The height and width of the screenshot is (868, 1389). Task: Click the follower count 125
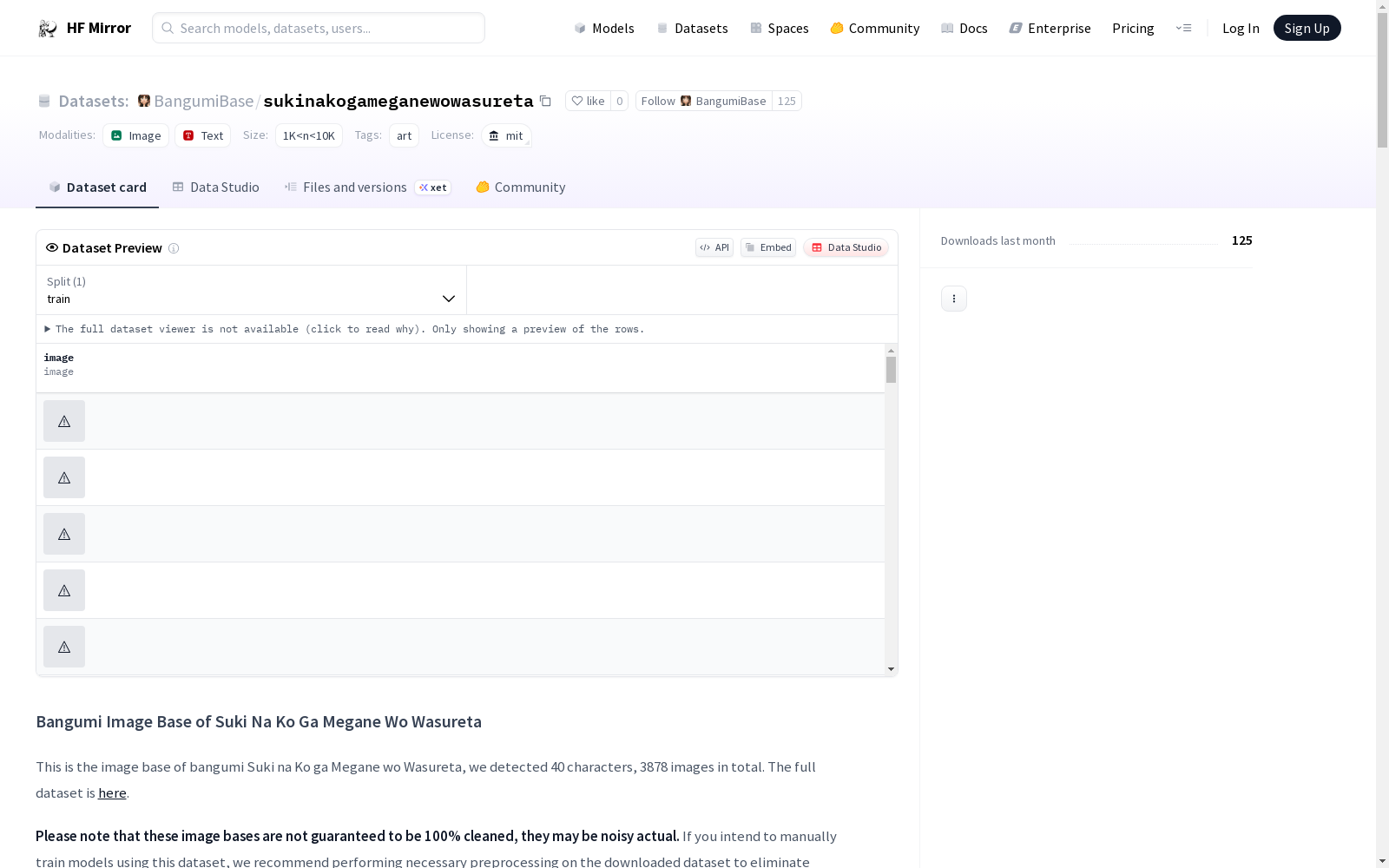787,101
